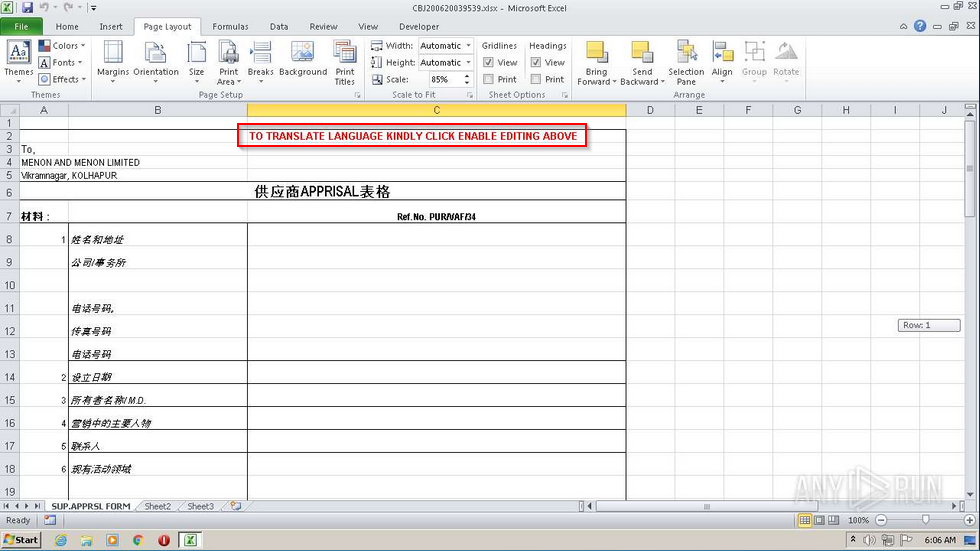Go to the last sheet tab
Viewport: 980px width, 551px height.
pos(38,506)
